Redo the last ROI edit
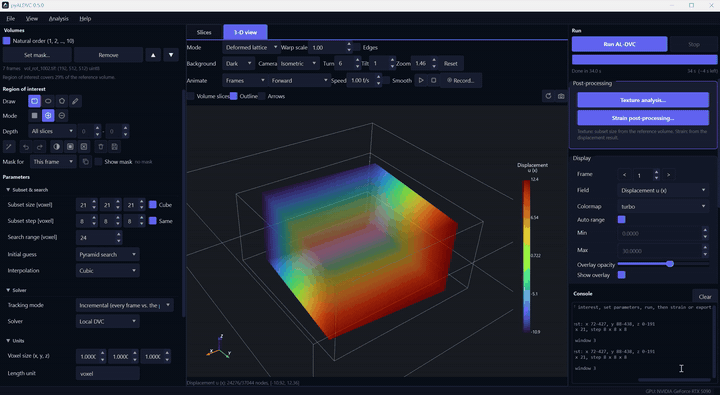Screen dimensions: 720x395 point(40,147)
